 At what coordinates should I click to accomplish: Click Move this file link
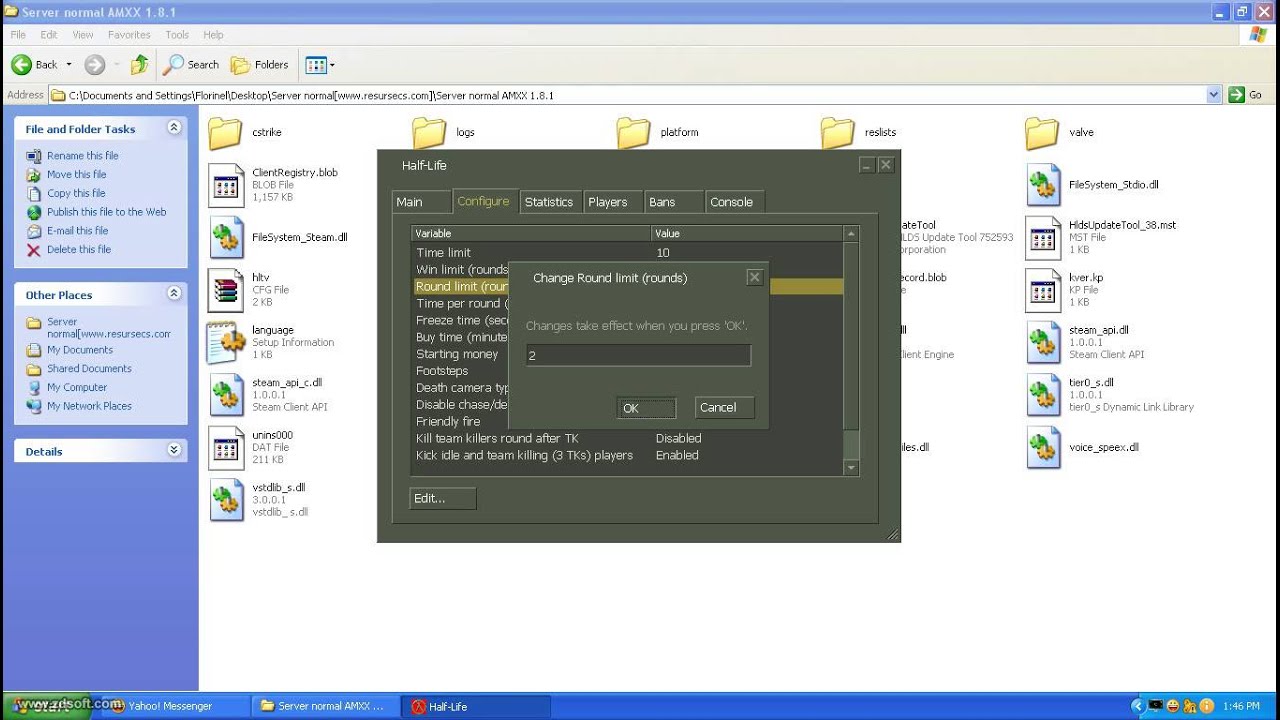point(76,175)
